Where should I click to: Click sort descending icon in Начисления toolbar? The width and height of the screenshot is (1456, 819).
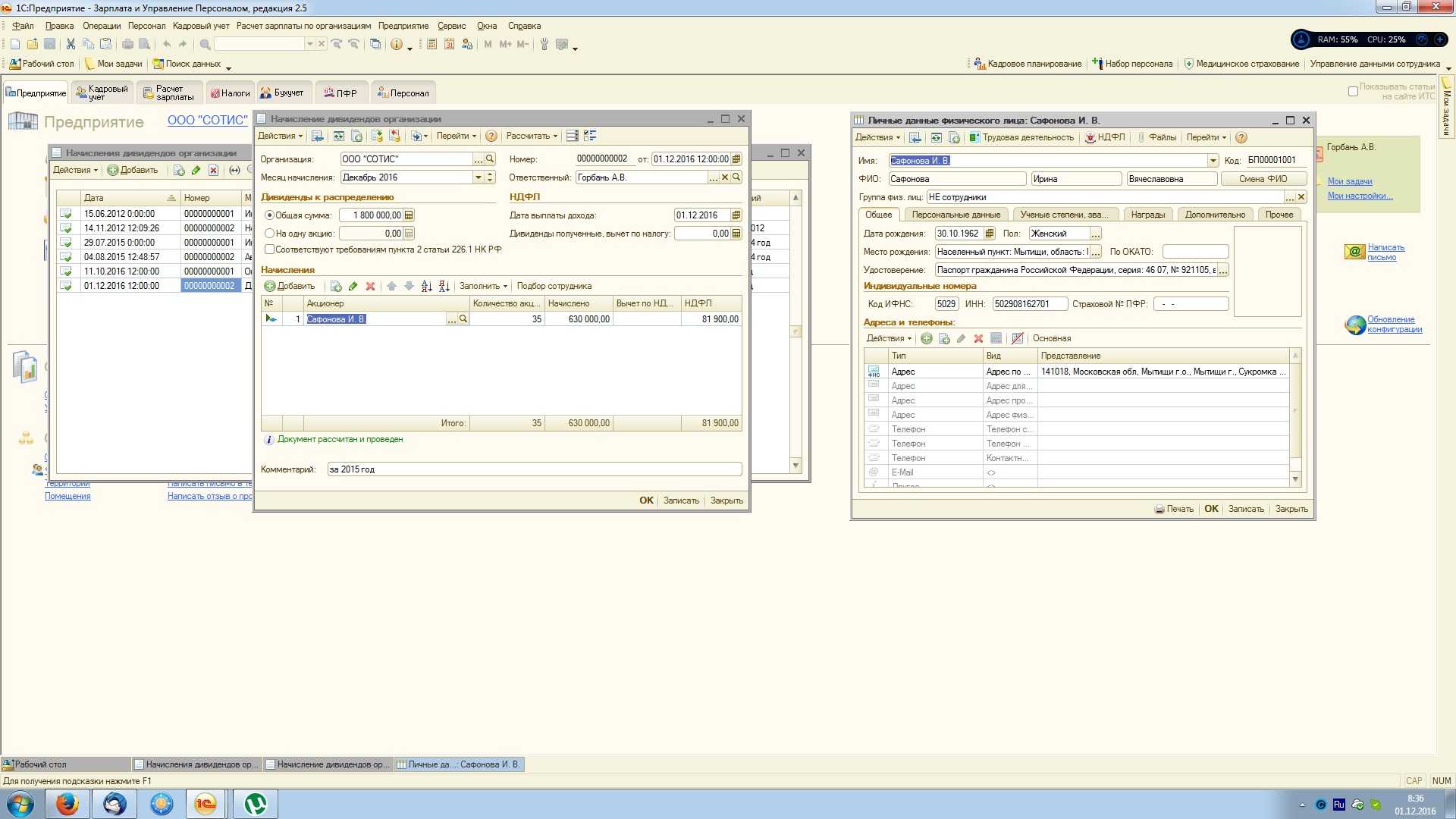point(444,286)
